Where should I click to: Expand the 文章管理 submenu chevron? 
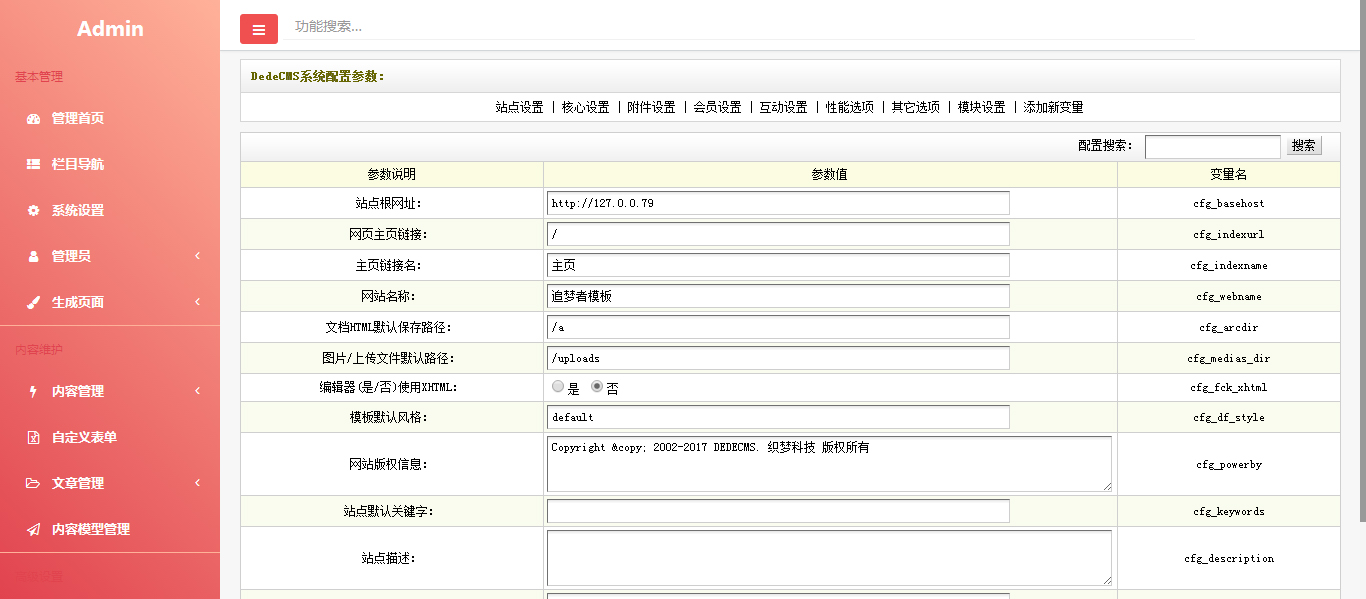click(197, 483)
